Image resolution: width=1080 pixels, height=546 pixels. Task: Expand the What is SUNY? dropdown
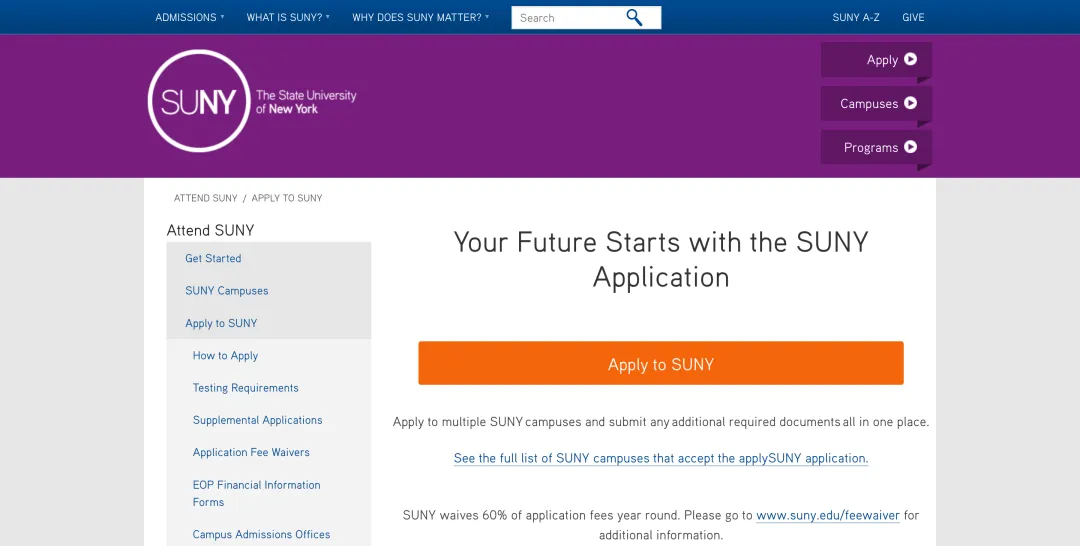[287, 17]
